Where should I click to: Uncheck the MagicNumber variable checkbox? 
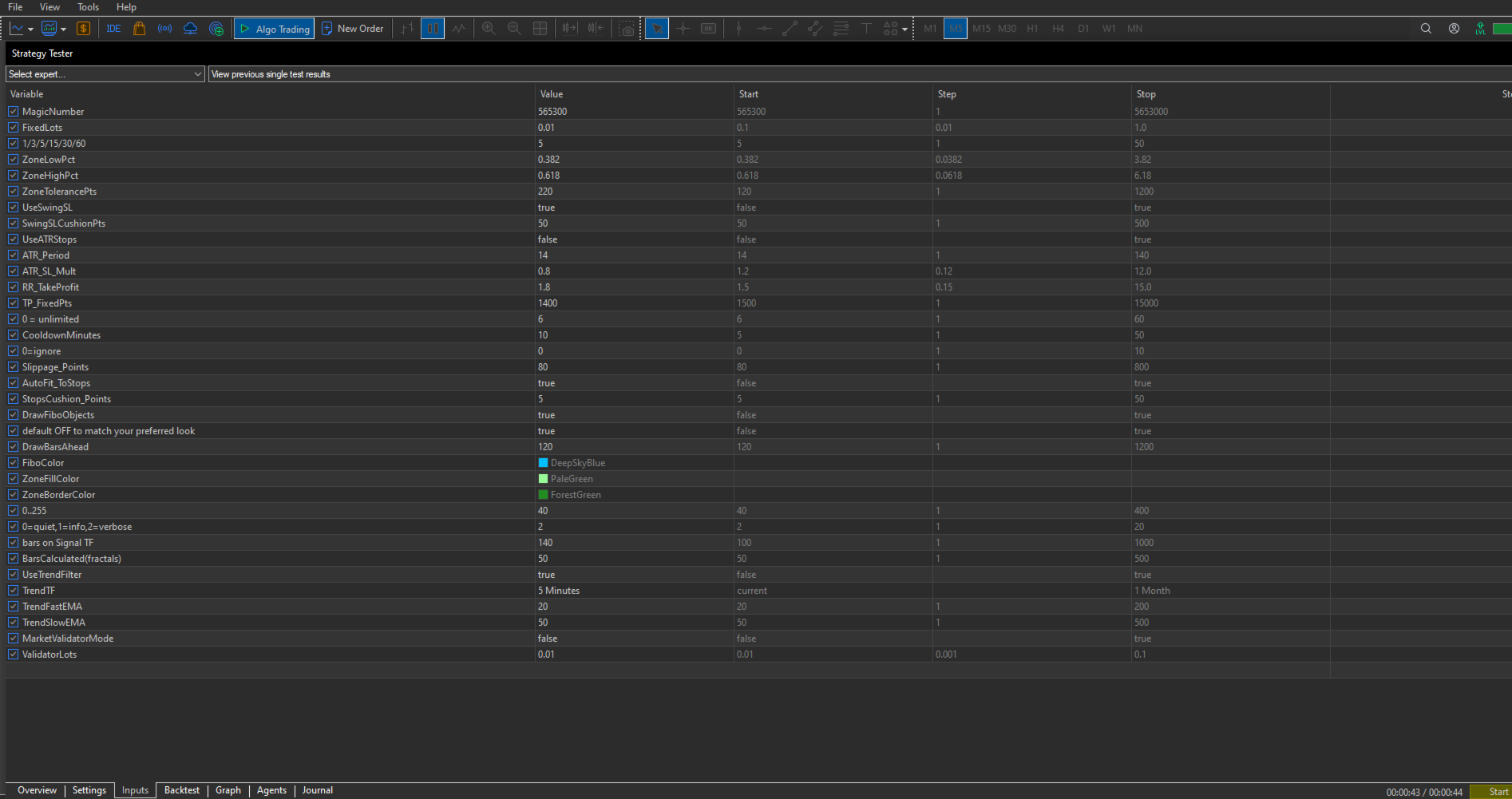[13, 112]
